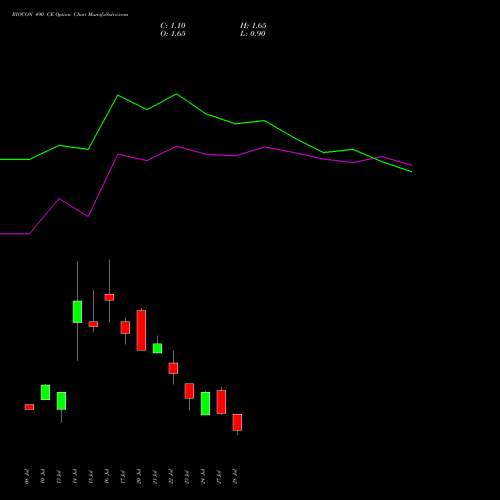The image size is (500, 500).
Task: Select the open value O: 1.65
Action: [173, 34]
